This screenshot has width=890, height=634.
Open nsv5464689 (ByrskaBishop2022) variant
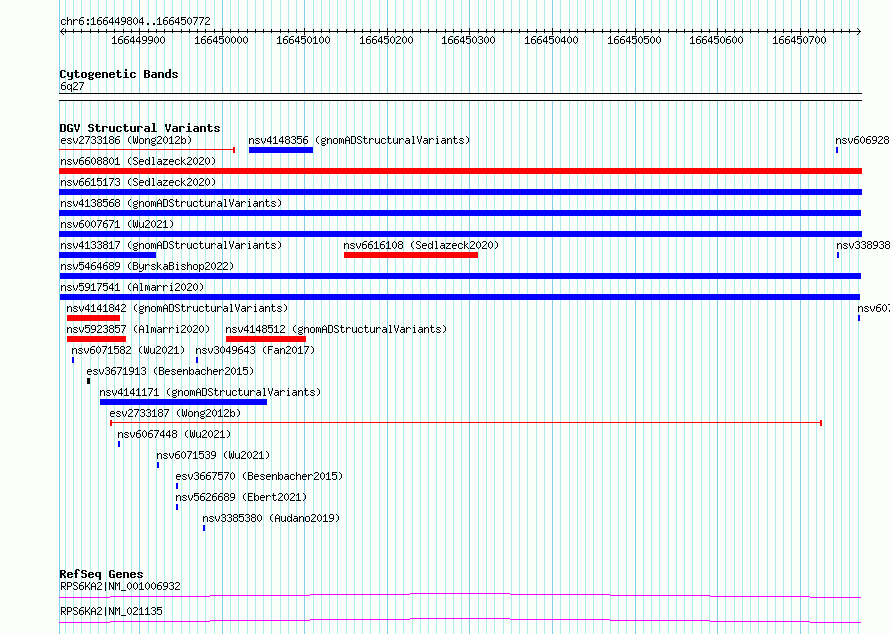[x=147, y=266]
